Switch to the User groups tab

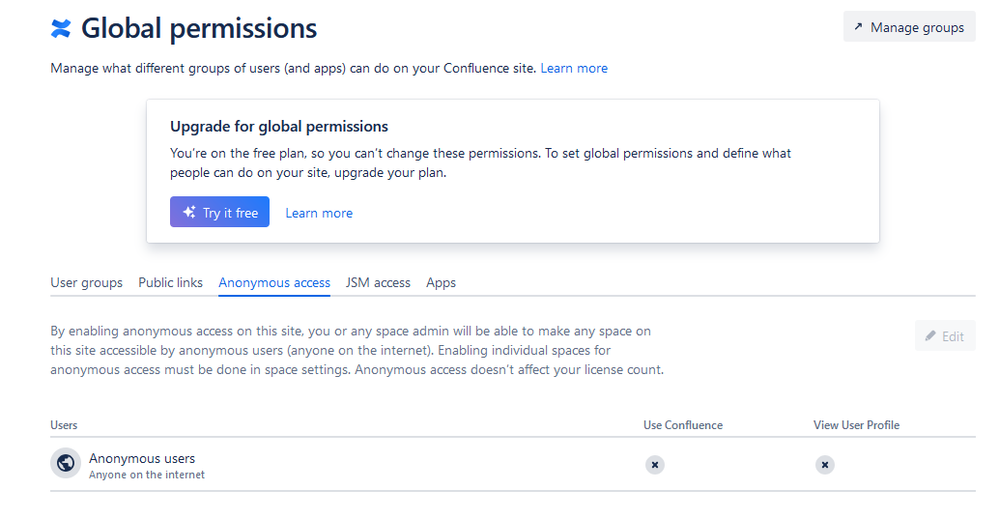click(86, 283)
